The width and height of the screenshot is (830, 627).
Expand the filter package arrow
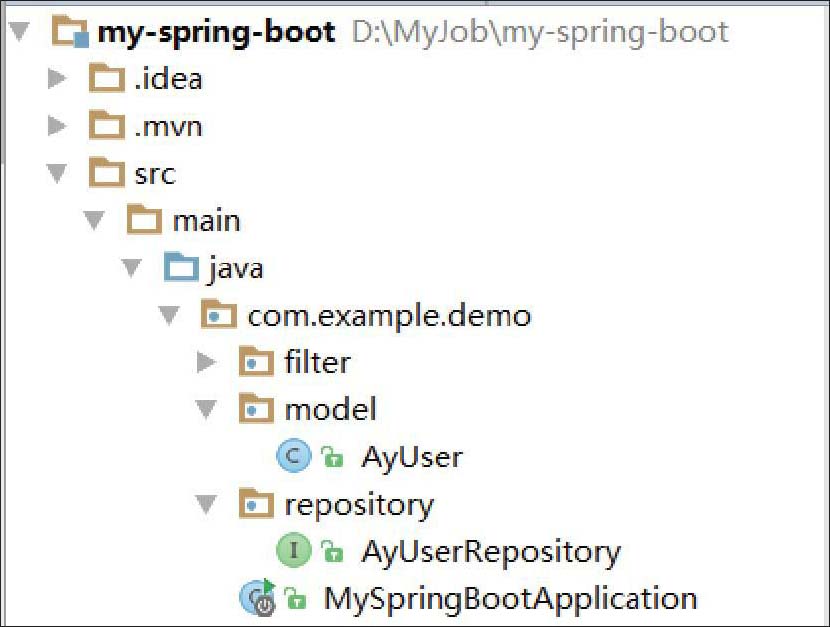pyautogui.click(x=206, y=362)
